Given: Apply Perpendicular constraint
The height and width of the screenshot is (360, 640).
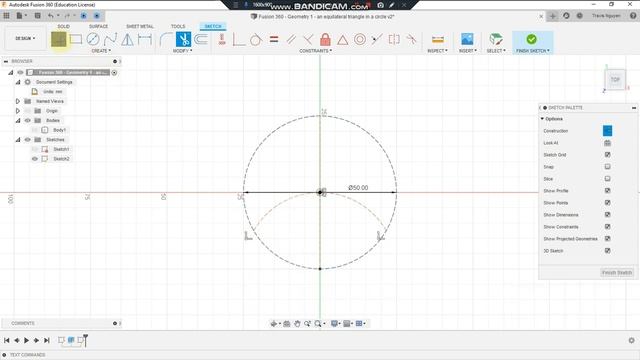Looking at the screenshot, I should coord(239,39).
